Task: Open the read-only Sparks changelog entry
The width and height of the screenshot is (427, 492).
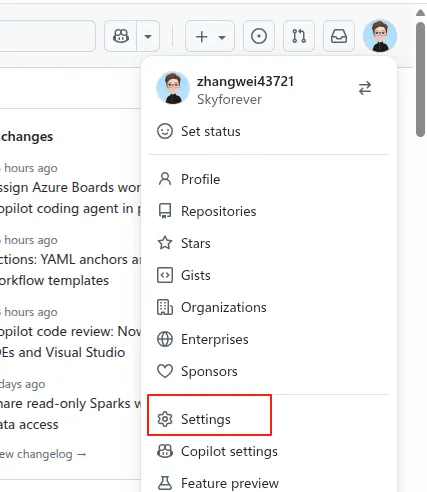Action: 70,414
